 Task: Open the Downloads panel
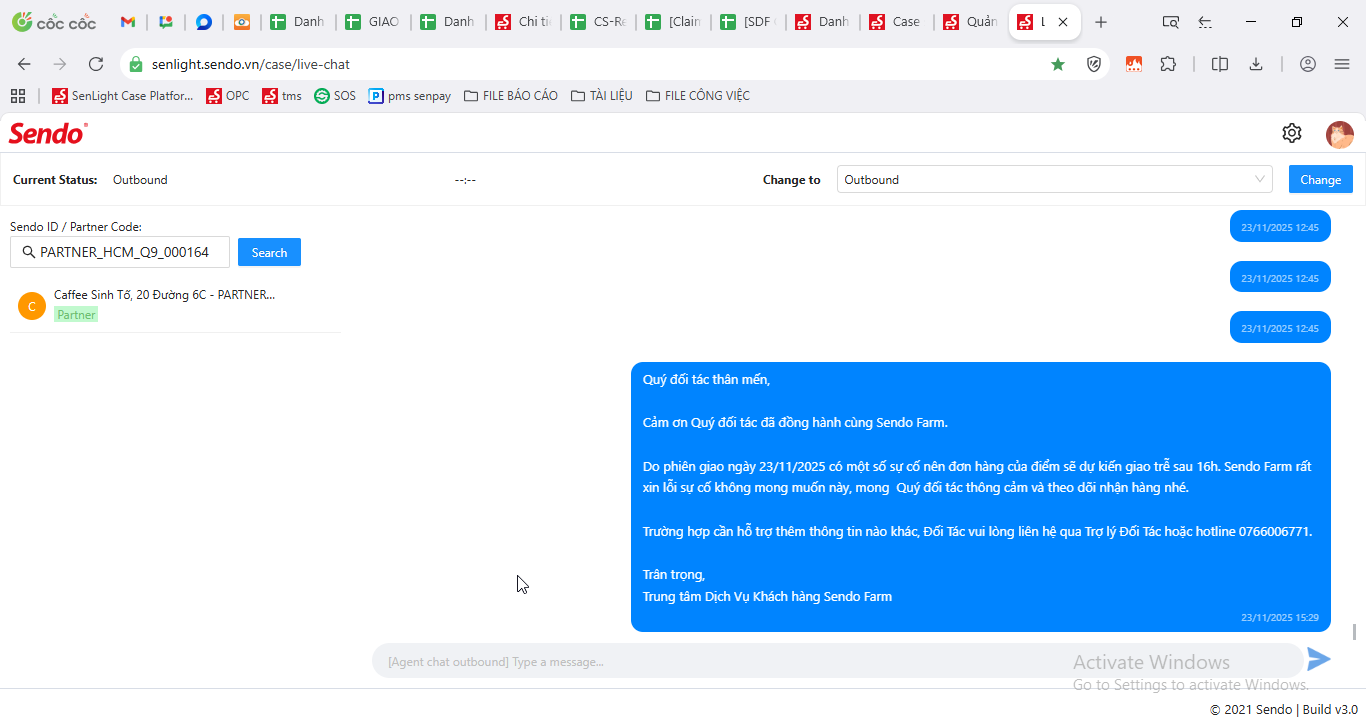pyautogui.click(x=1256, y=64)
